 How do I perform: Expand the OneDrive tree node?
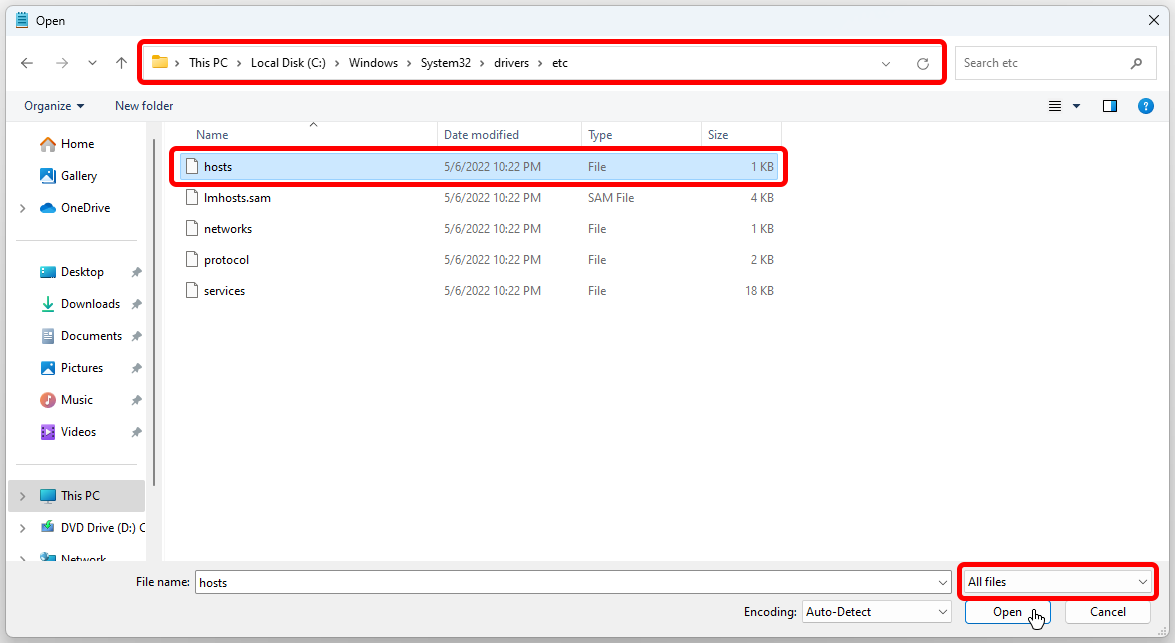[22, 208]
